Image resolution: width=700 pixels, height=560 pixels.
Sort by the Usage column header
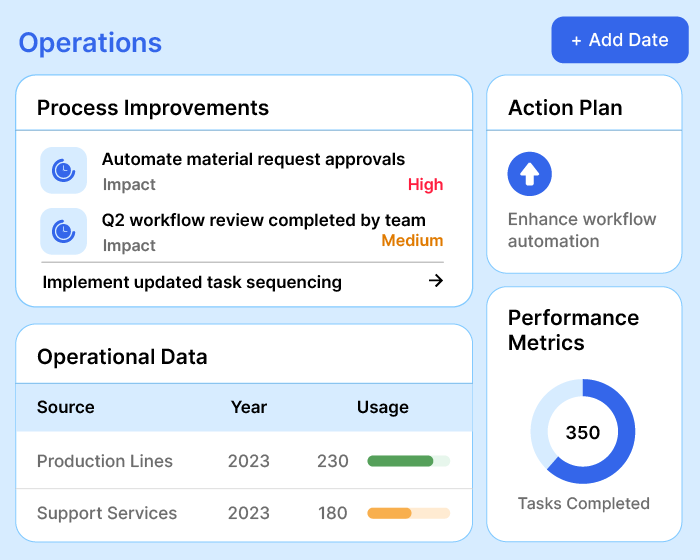click(383, 407)
